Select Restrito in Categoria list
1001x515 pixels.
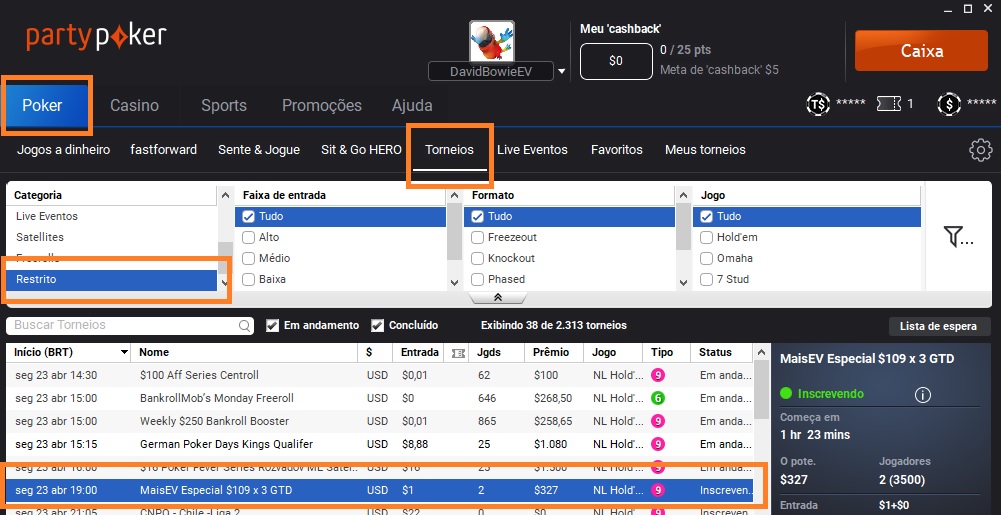click(112, 280)
